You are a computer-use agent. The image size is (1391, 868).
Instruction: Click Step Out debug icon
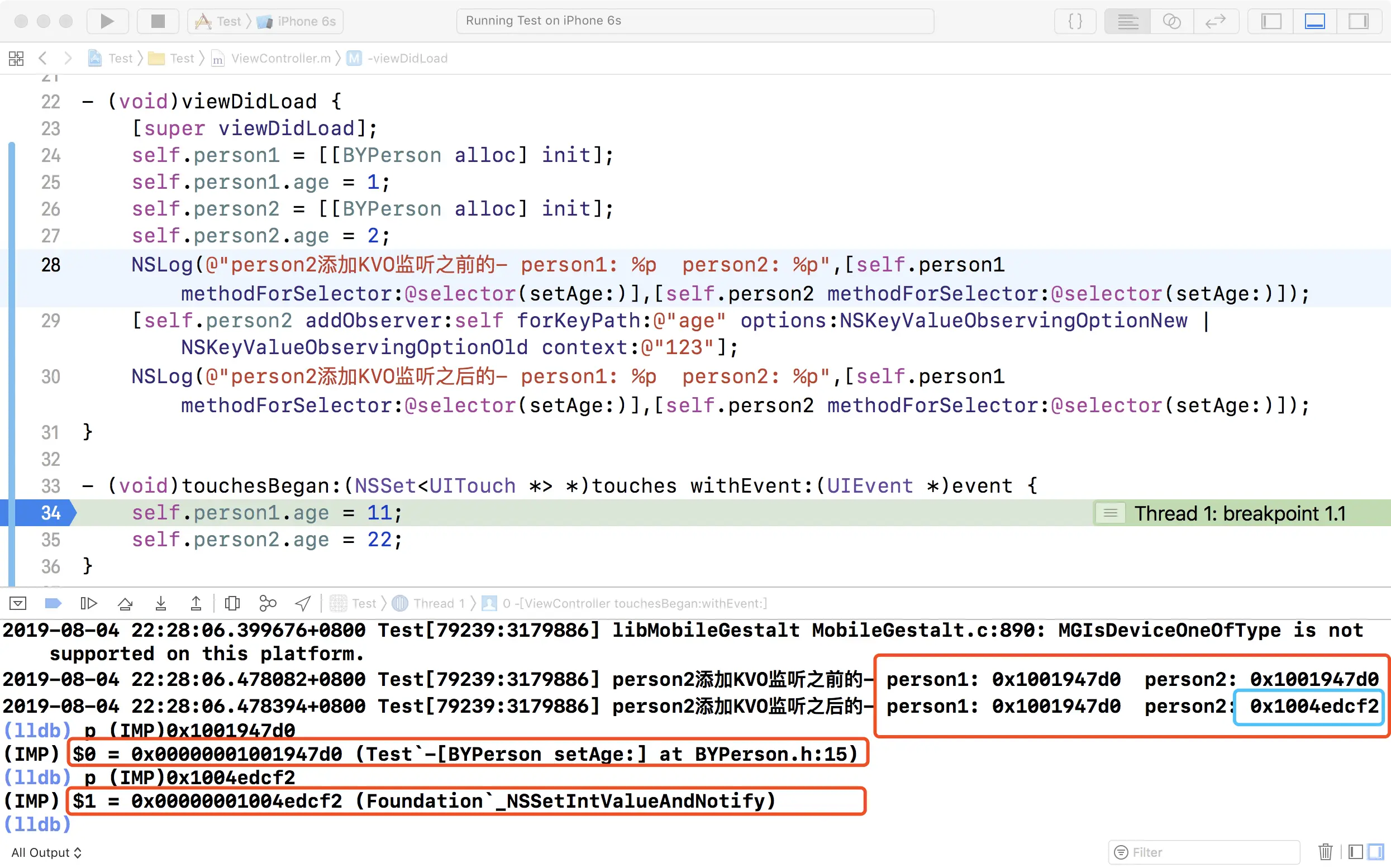pyautogui.click(x=196, y=603)
